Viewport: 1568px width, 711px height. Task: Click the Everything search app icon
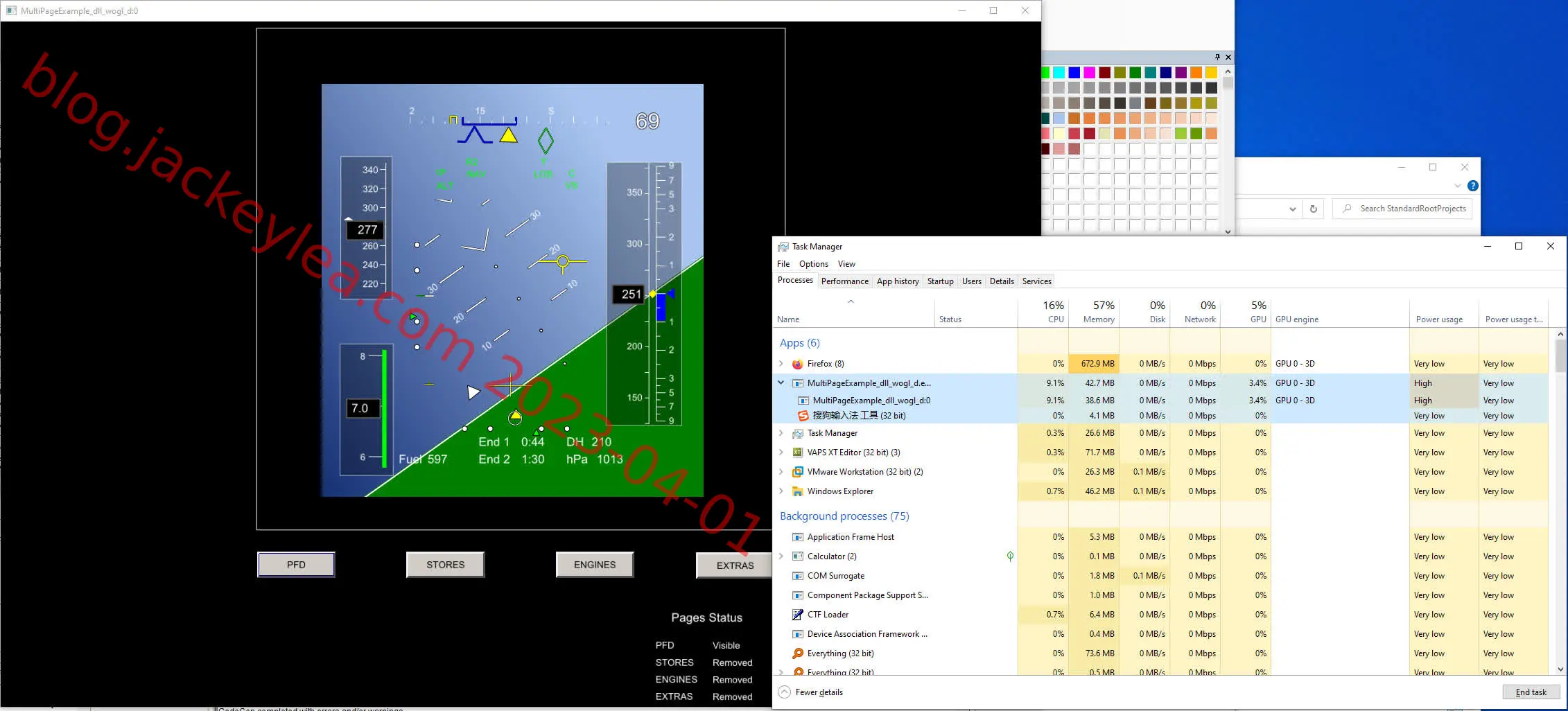point(798,653)
